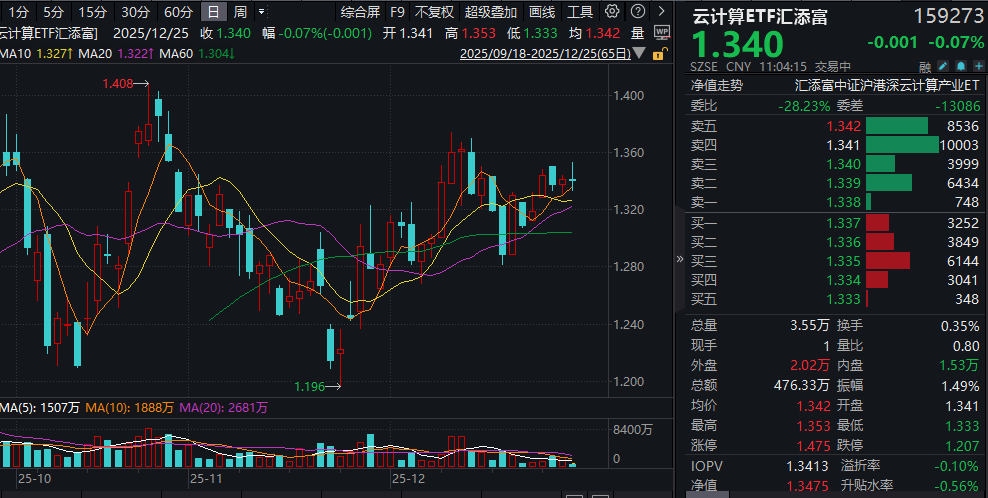Set a price alert with the bell icon
This screenshot has height=498, width=988.
pyautogui.click(x=959, y=67)
